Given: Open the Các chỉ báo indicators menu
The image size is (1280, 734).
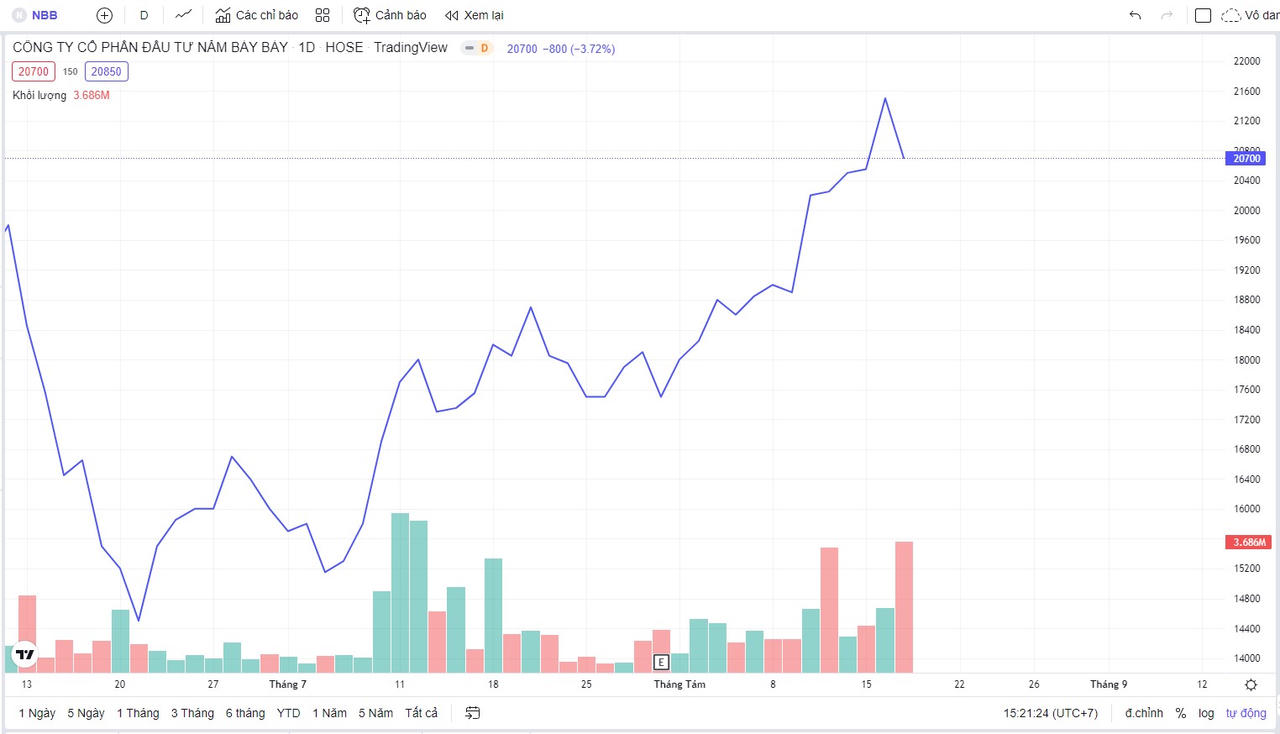Looking at the screenshot, I should [257, 15].
